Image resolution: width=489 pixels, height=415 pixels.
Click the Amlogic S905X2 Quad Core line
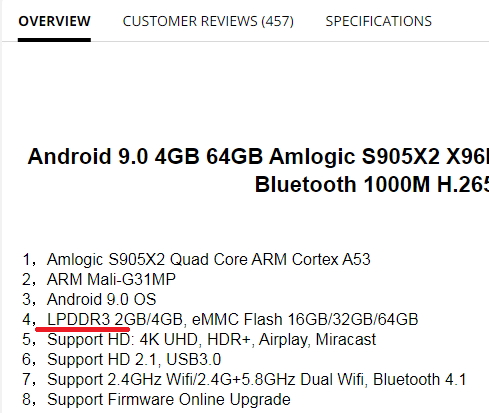209,259
